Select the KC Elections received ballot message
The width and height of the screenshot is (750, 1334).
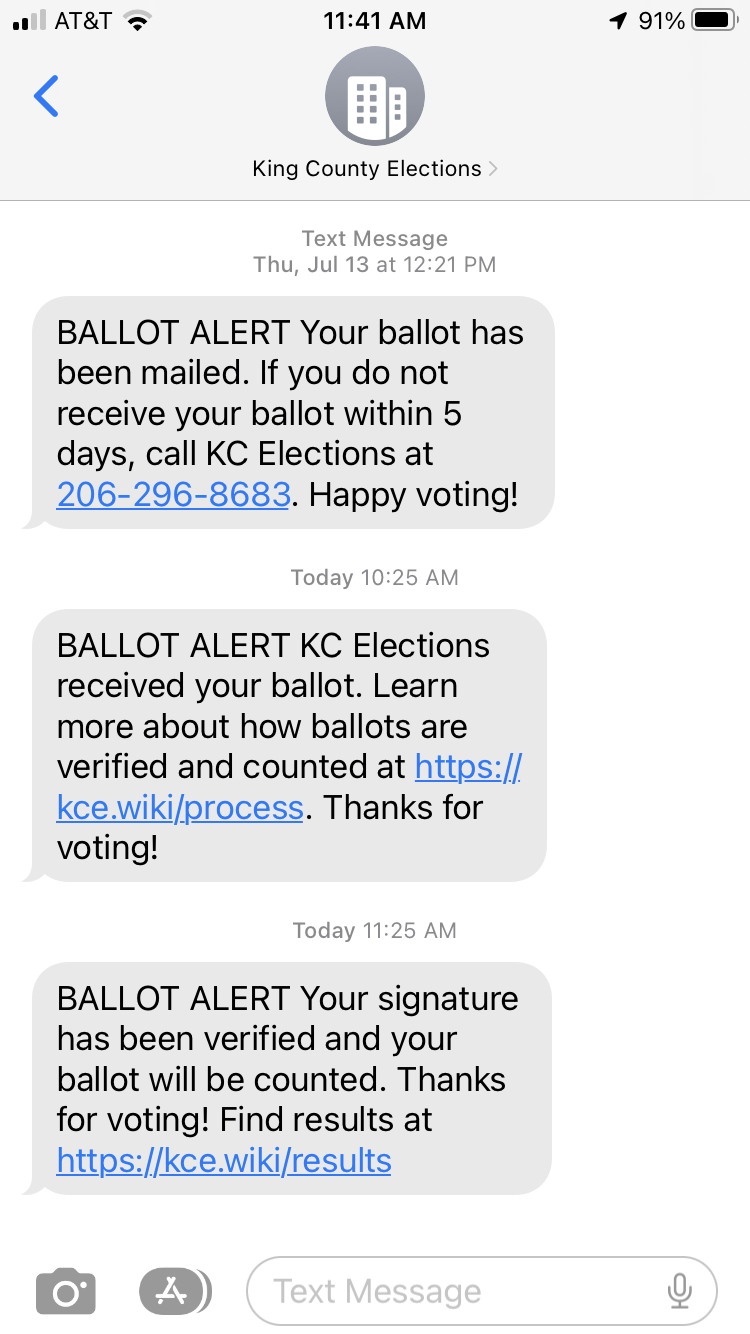point(290,746)
